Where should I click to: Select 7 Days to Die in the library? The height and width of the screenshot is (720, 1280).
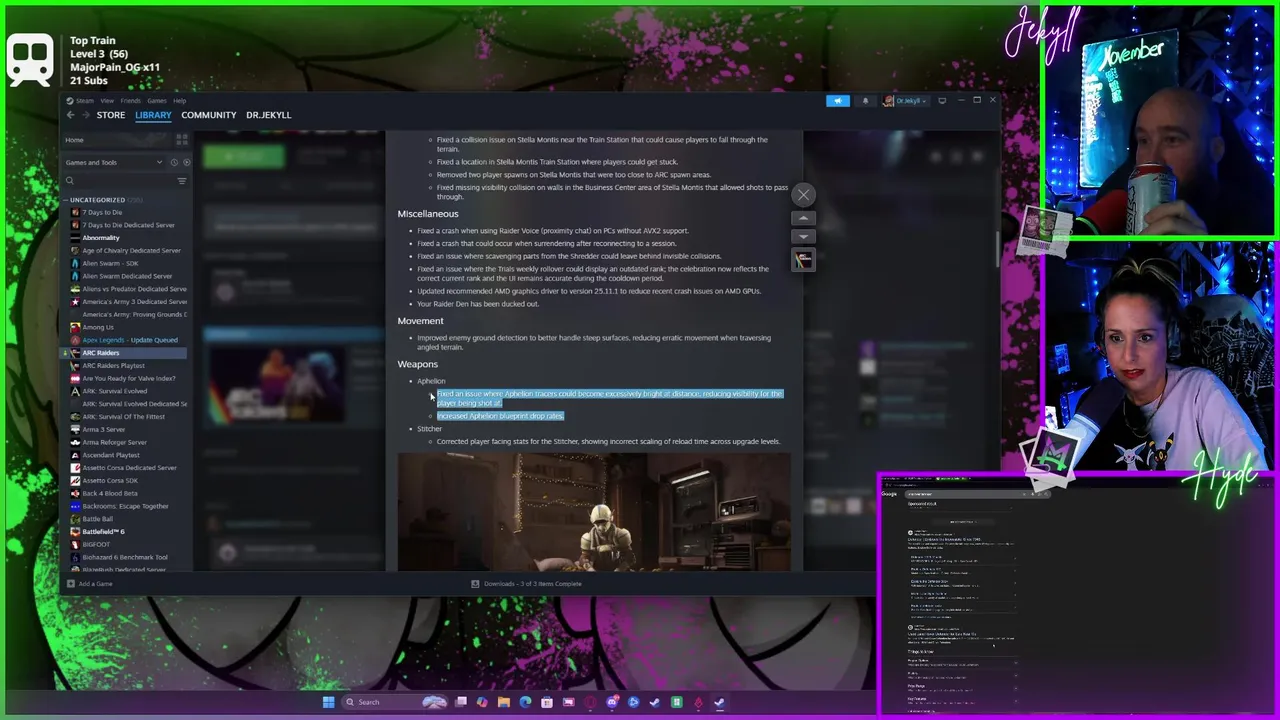tap(102, 212)
